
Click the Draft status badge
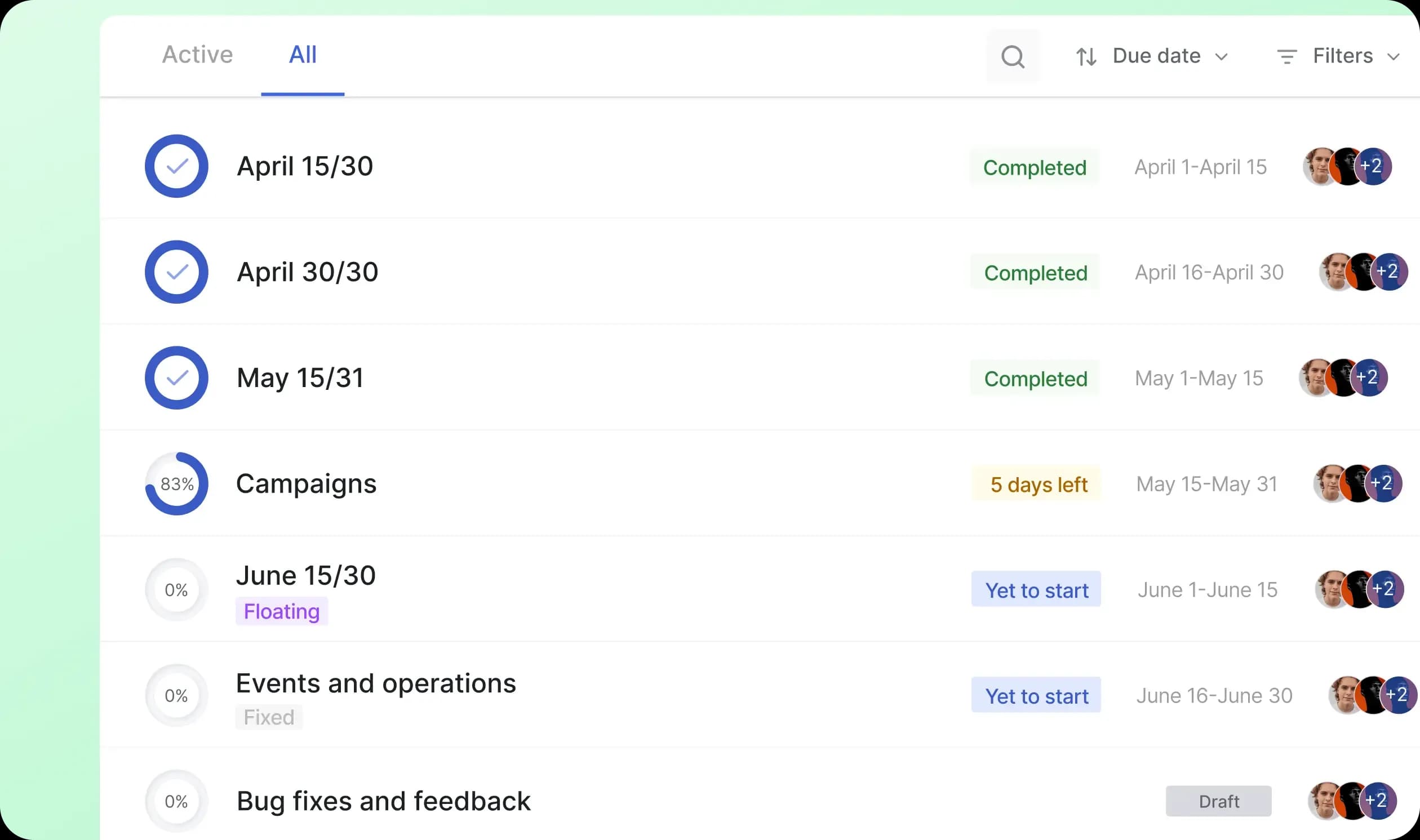[x=1218, y=801]
